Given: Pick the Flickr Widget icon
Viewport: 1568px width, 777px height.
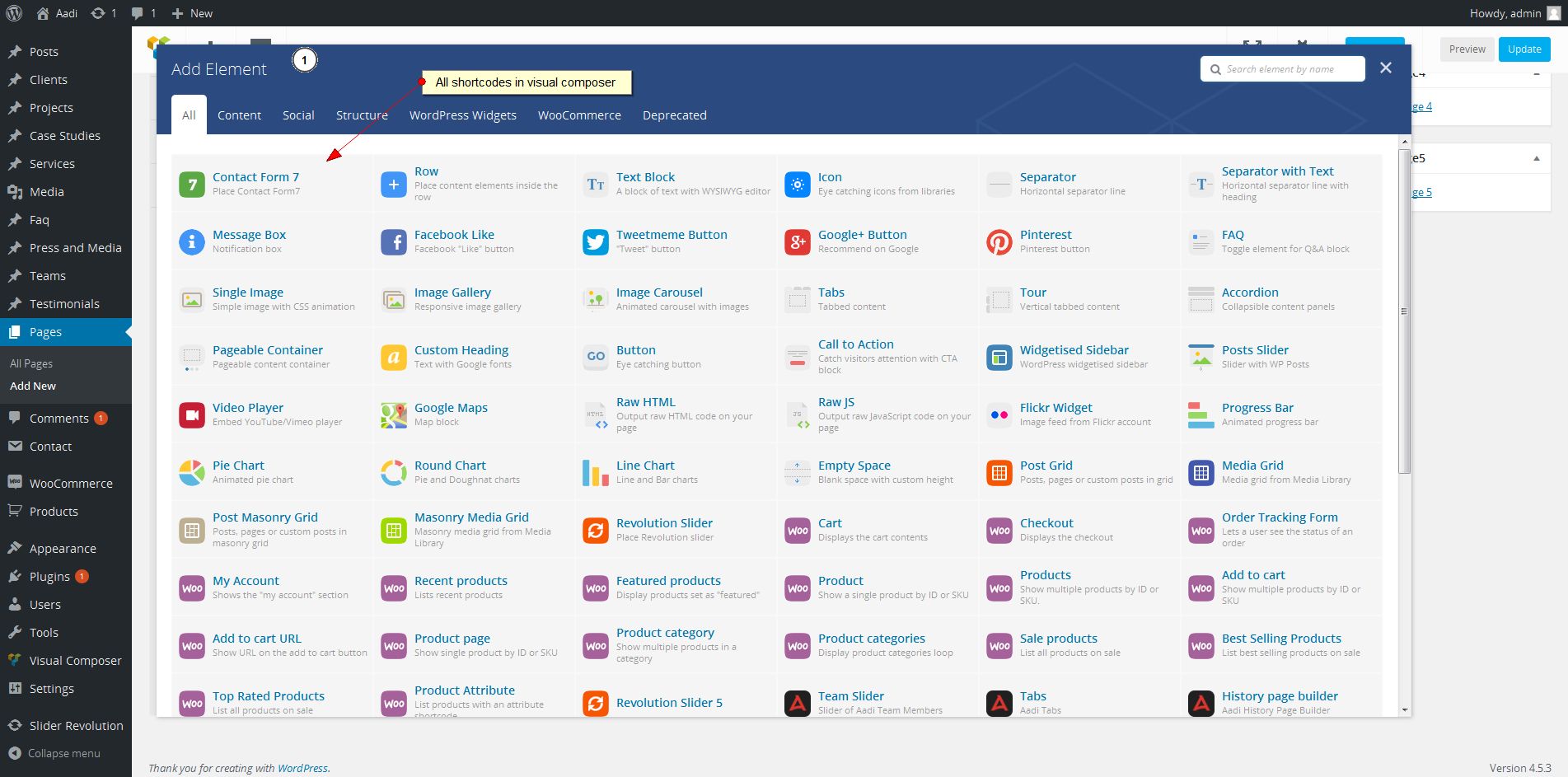Looking at the screenshot, I should pyautogui.click(x=999, y=414).
